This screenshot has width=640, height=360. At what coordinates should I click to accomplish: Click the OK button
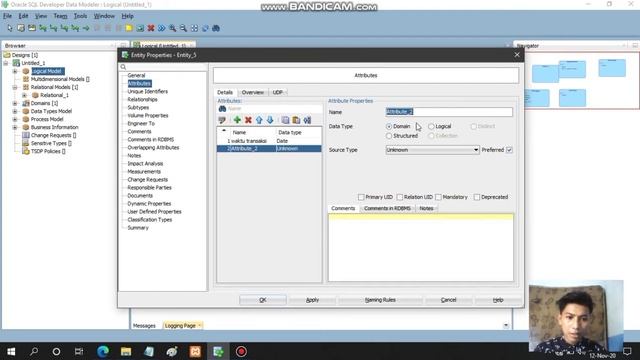click(262, 300)
